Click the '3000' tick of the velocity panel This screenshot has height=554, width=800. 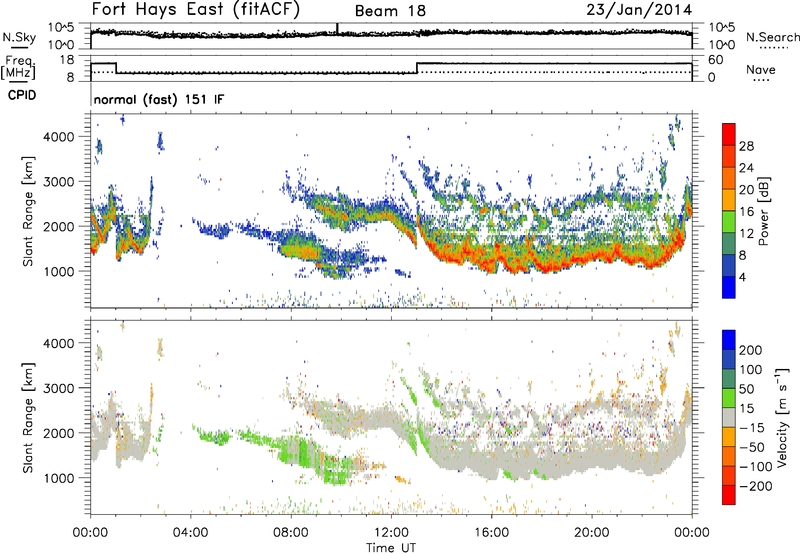[x=58, y=388]
